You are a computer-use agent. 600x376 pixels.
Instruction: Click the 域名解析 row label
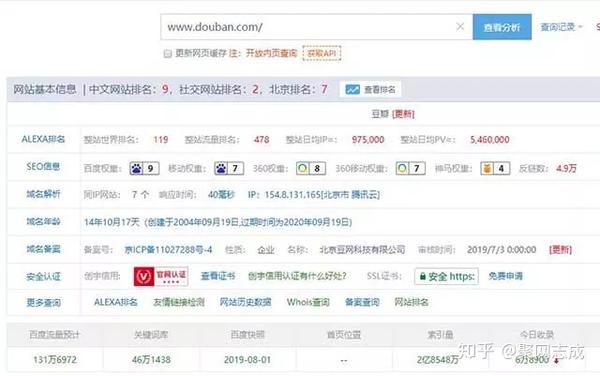click(43, 194)
